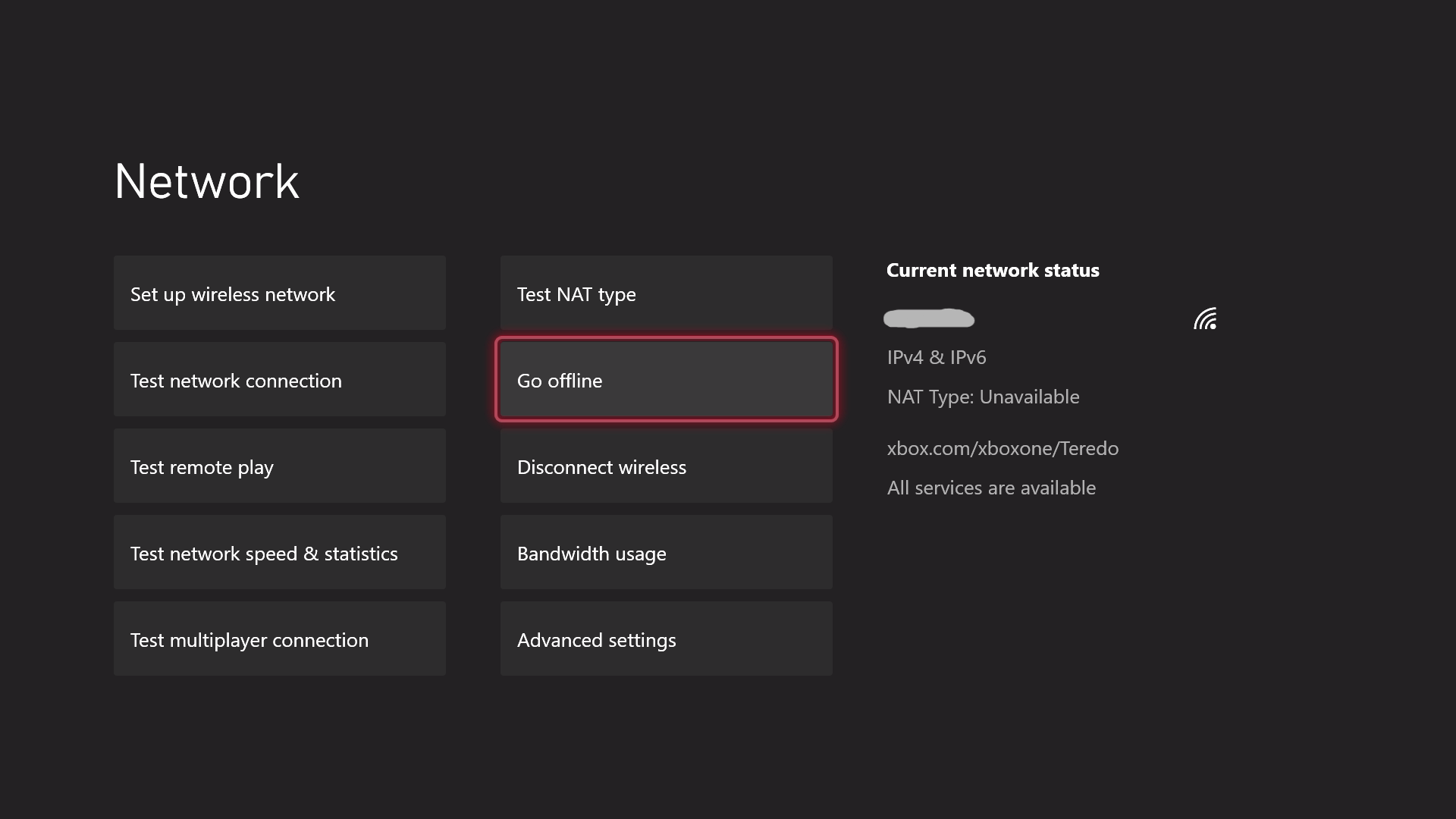Select Set up wireless network option

coord(279,293)
